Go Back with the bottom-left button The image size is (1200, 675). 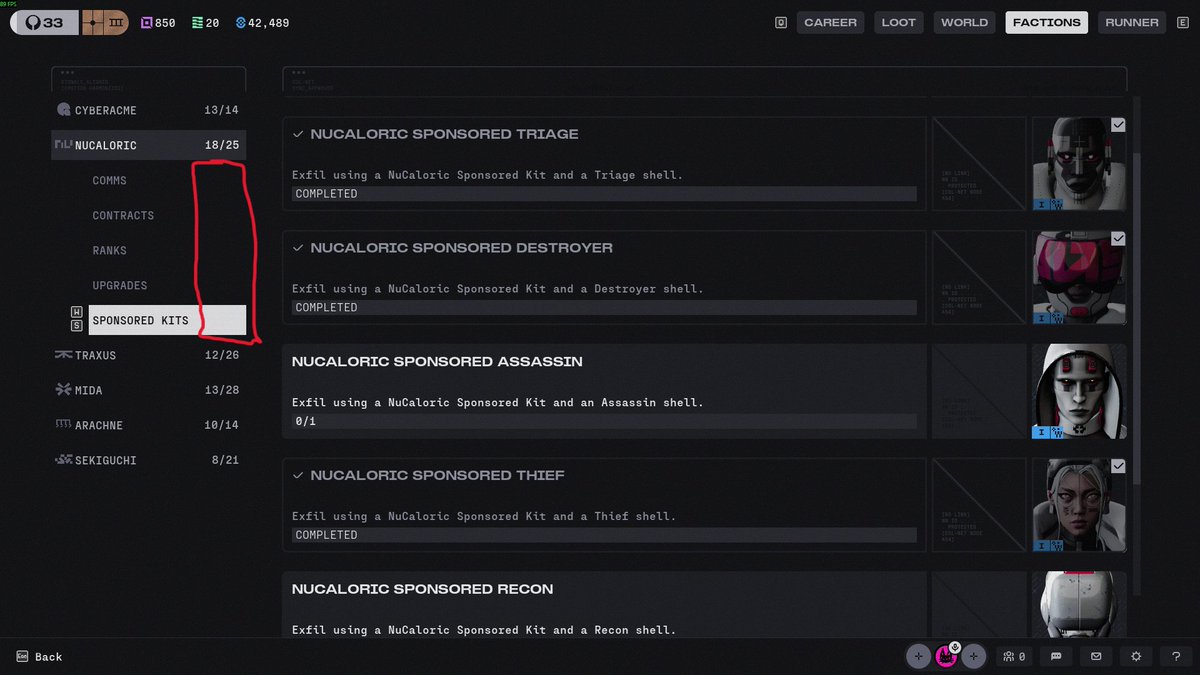(39, 657)
